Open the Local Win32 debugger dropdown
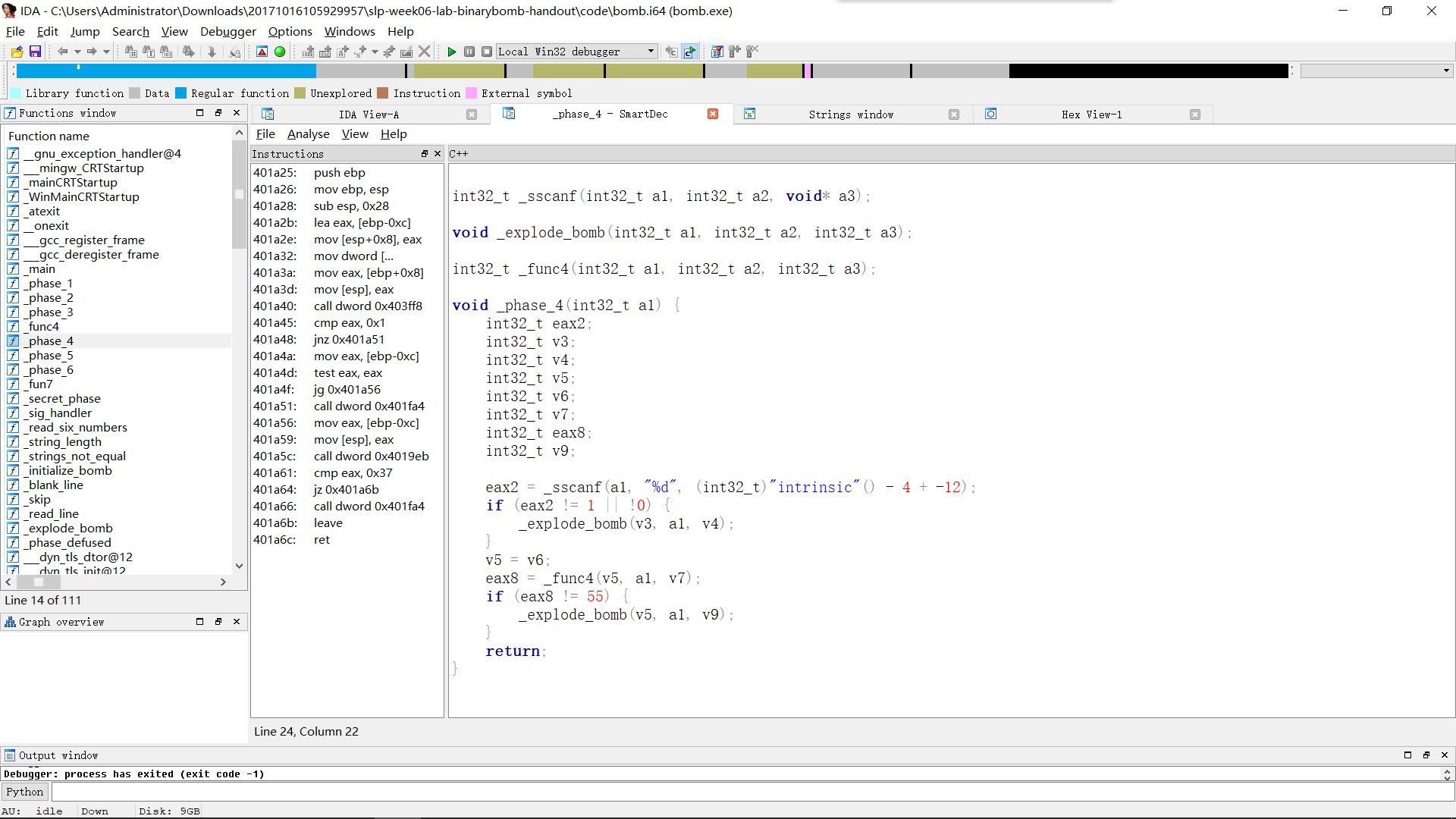Viewport: 1456px width, 819px height. (x=651, y=52)
